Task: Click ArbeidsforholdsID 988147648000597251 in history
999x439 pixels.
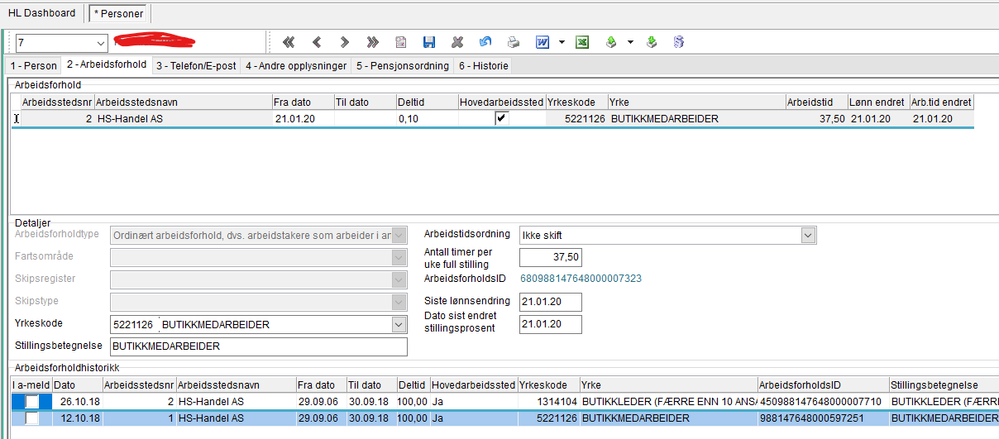Action: coord(823,419)
